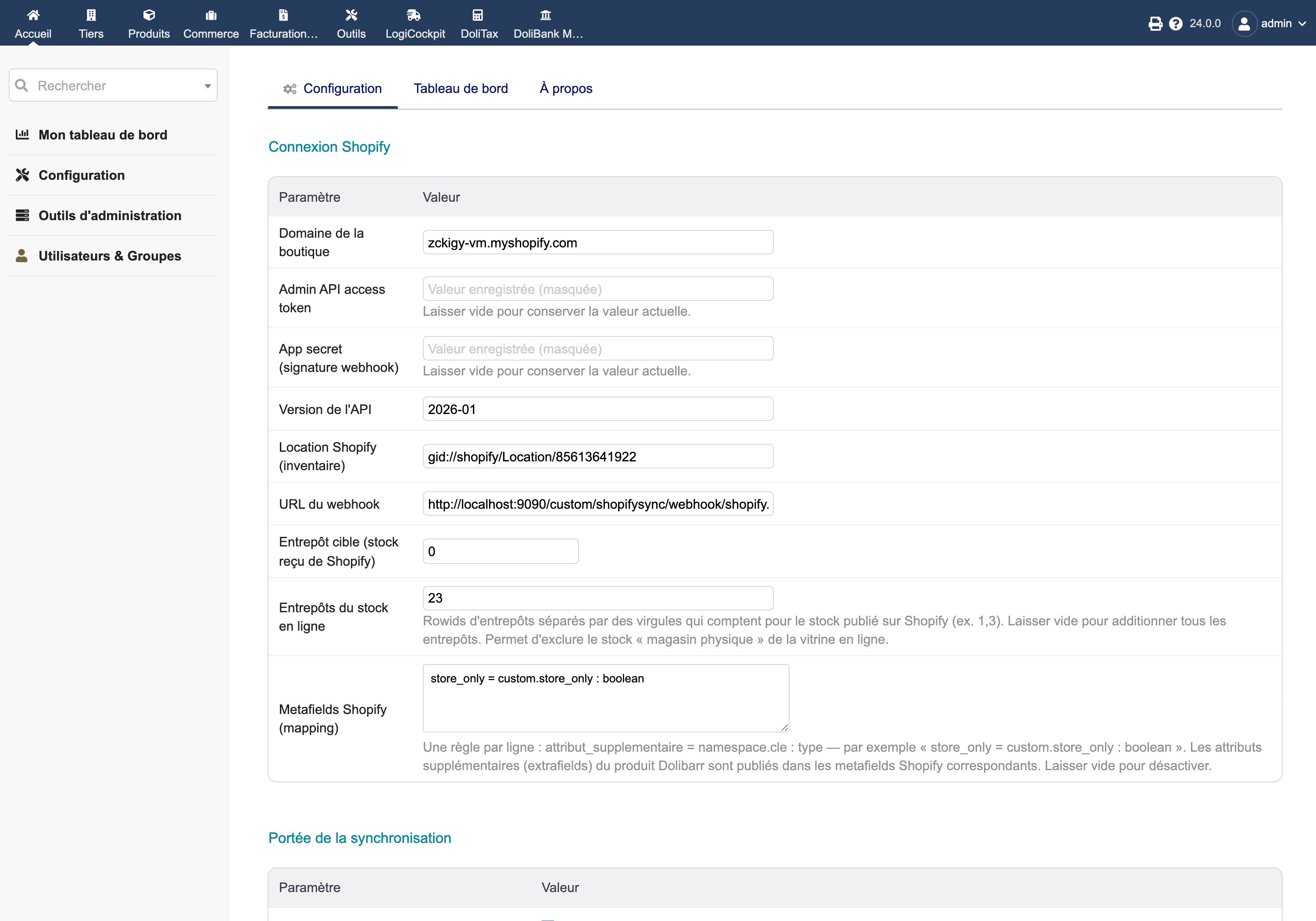The image size is (1316, 921).
Task: Switch to the Configuration tab
Action: (333, 89)
